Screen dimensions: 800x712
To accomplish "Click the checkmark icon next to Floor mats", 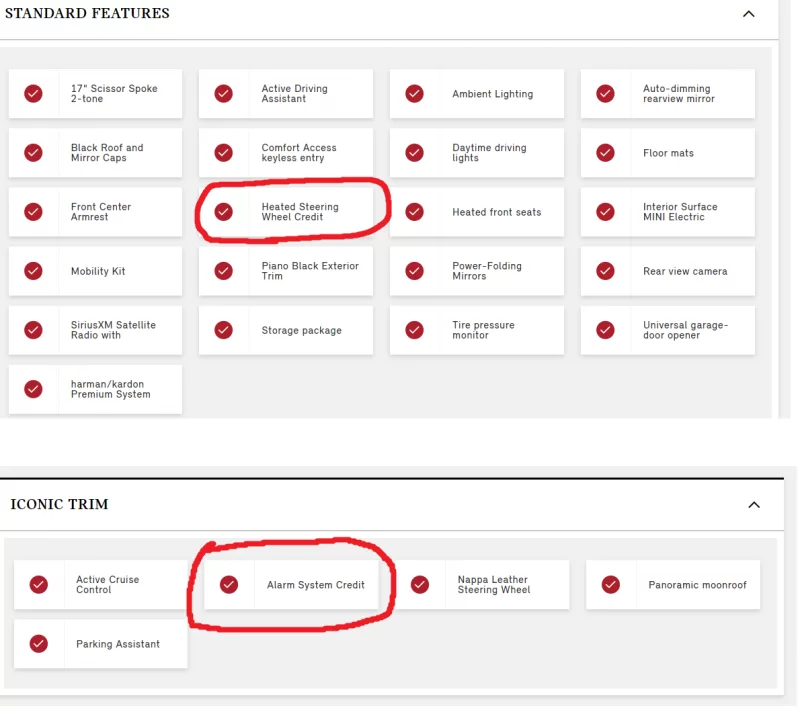I will (x=605, y=152).
